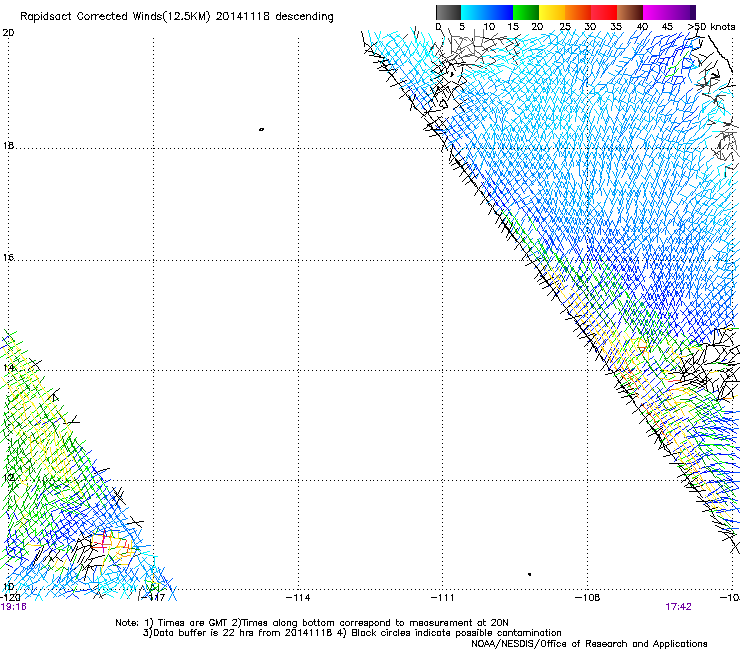Click legend tick label '35'
This screenshot has width=740, height=650.
[x=616, y=27]
